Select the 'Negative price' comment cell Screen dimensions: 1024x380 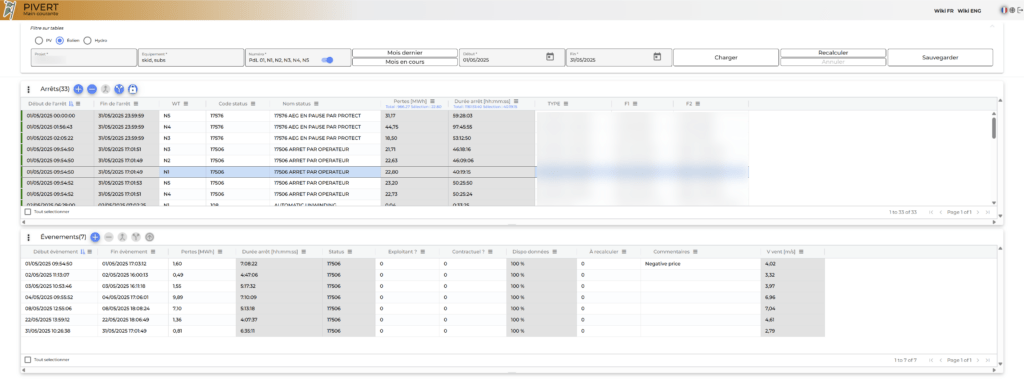tap(700, 264)
